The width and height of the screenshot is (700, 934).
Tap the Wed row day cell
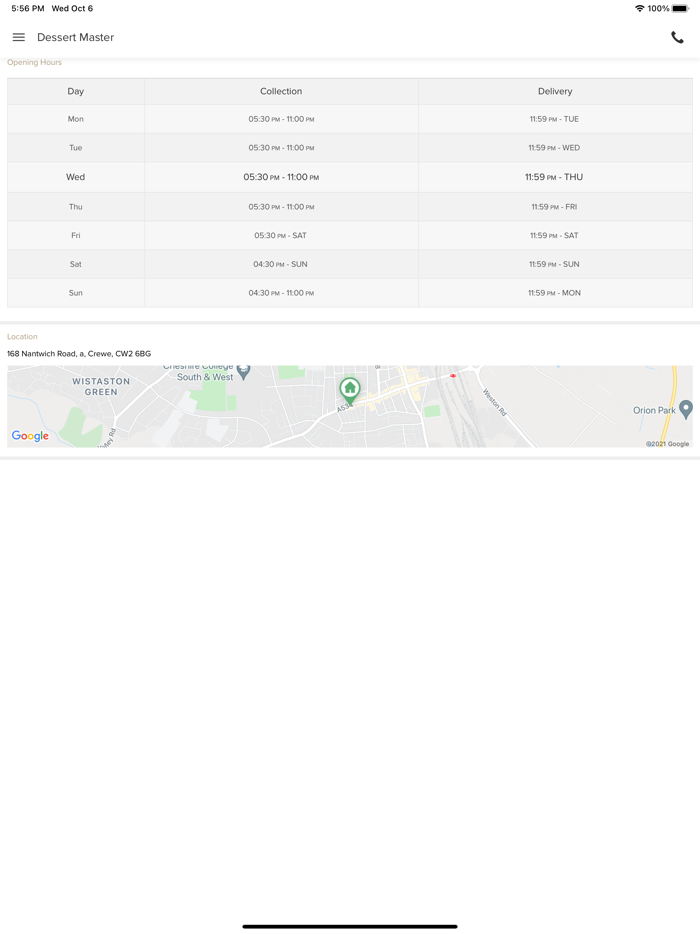(76, 177)
